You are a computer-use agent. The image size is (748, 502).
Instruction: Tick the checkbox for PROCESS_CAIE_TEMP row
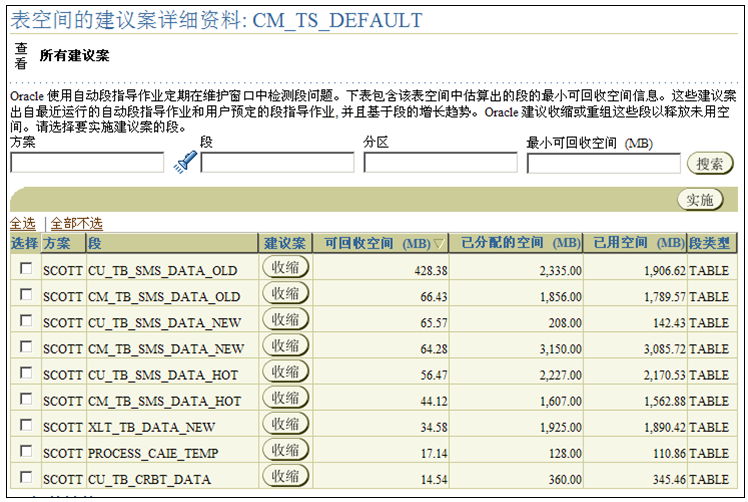pos(26,451)
